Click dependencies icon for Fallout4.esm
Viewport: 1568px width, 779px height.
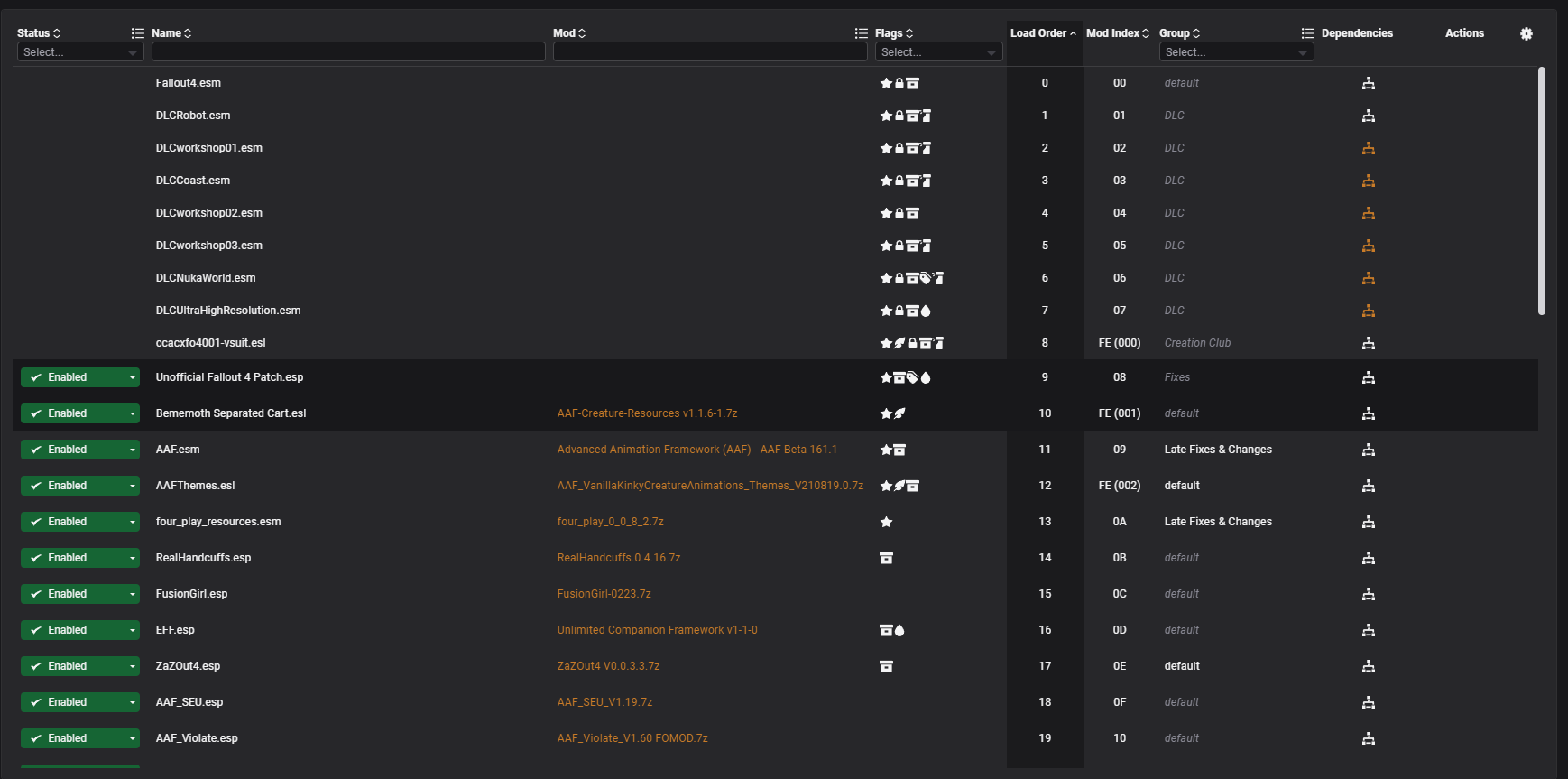click(1368, 83)
